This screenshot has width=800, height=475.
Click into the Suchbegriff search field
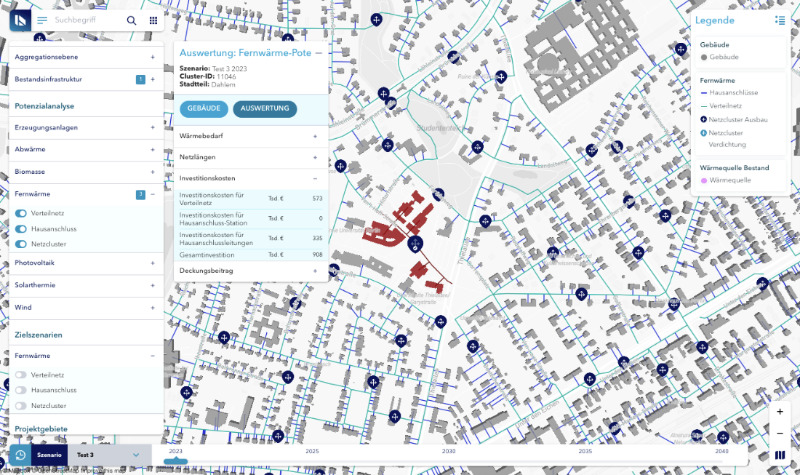85,20
